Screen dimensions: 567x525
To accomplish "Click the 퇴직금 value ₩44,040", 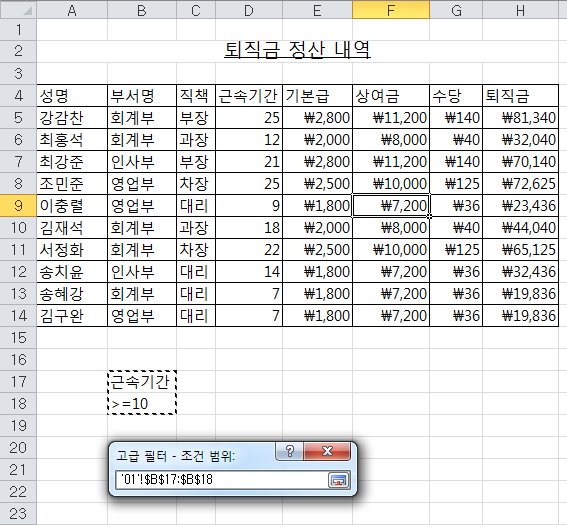I will coord(520,228).
